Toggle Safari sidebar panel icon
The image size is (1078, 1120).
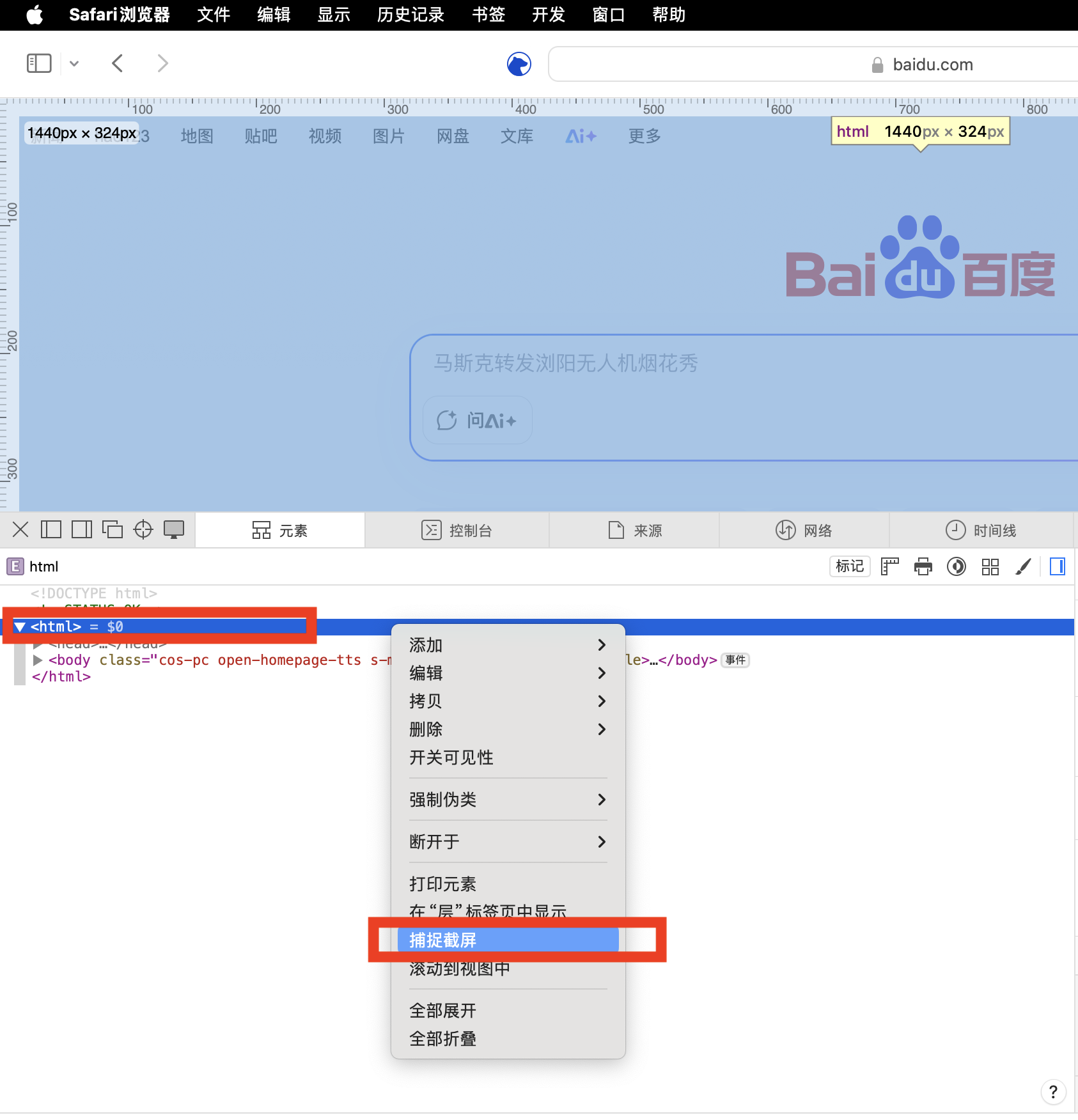39,63
